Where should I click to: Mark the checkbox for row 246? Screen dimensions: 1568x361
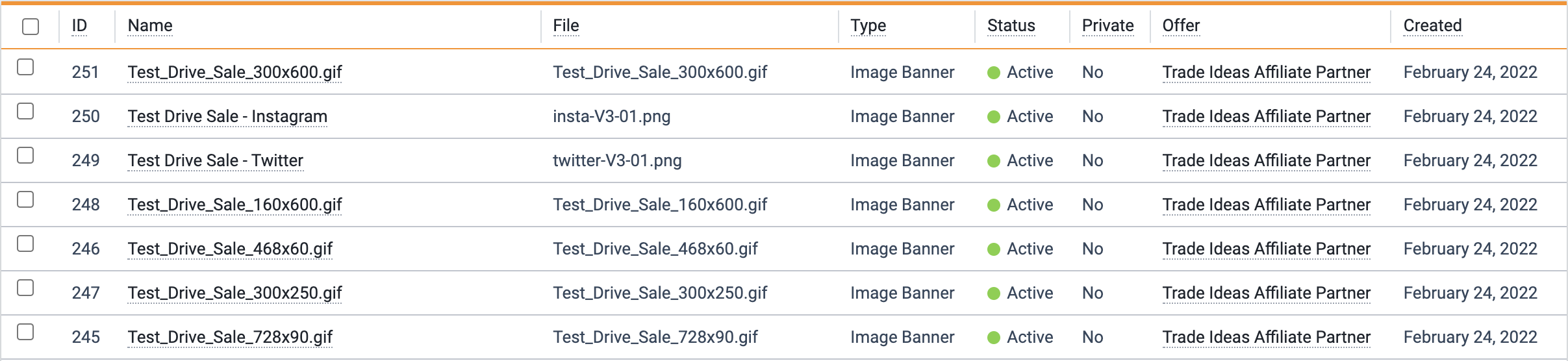click(x=25, y=243)
